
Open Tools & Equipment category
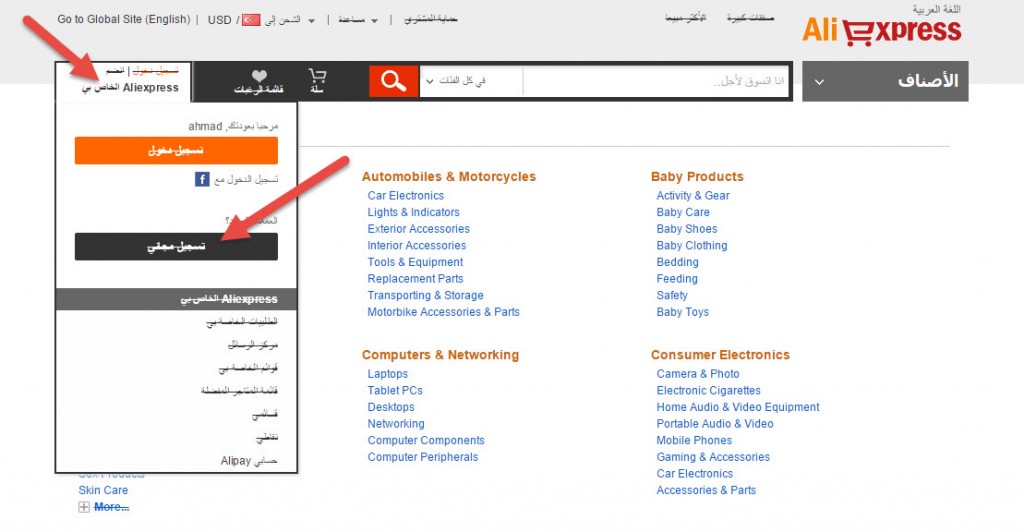click(415, 262)
